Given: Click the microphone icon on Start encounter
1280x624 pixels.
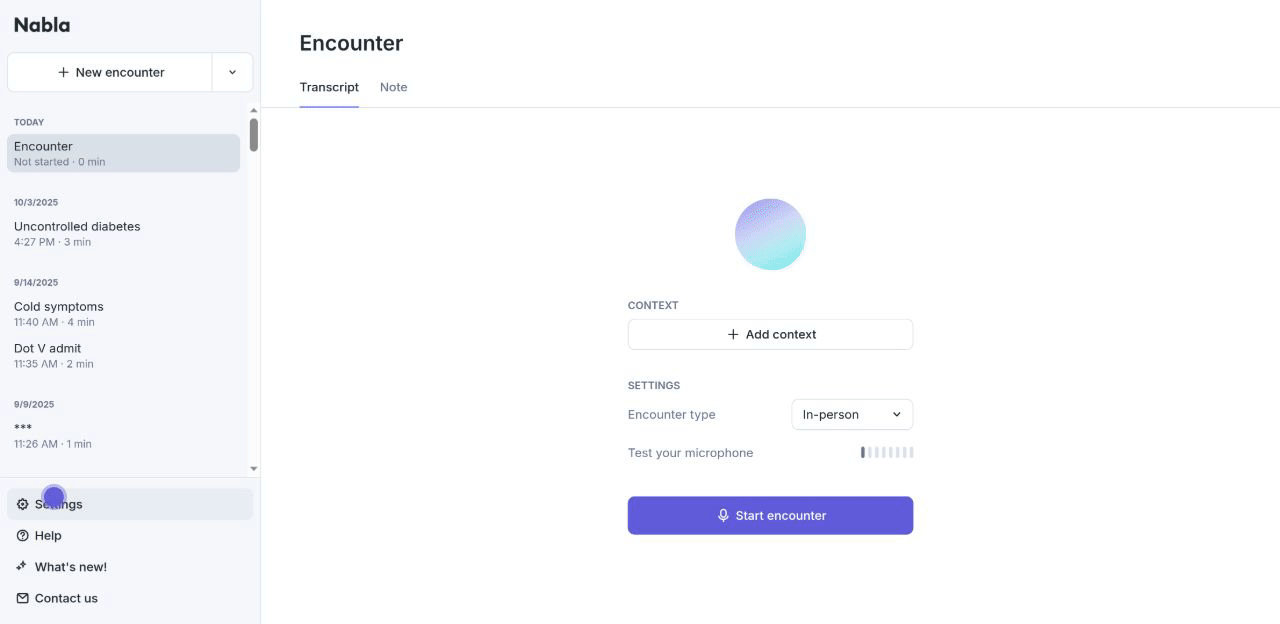Looking at the screenshot, I should [723, 516].
